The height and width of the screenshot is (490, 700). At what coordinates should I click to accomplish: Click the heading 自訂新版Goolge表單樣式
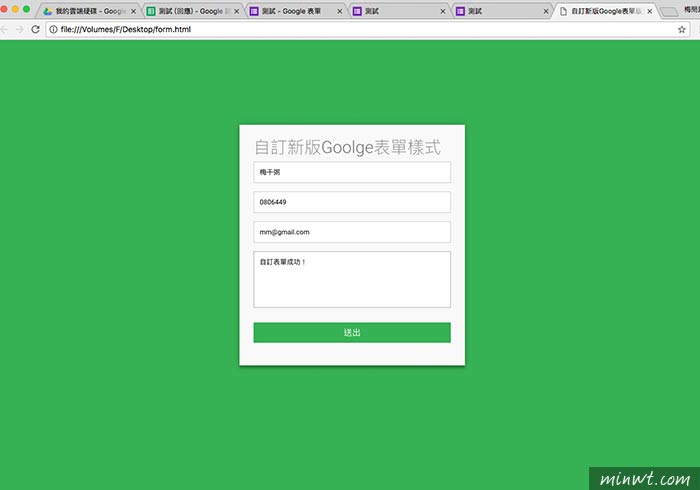coord(348,147)
